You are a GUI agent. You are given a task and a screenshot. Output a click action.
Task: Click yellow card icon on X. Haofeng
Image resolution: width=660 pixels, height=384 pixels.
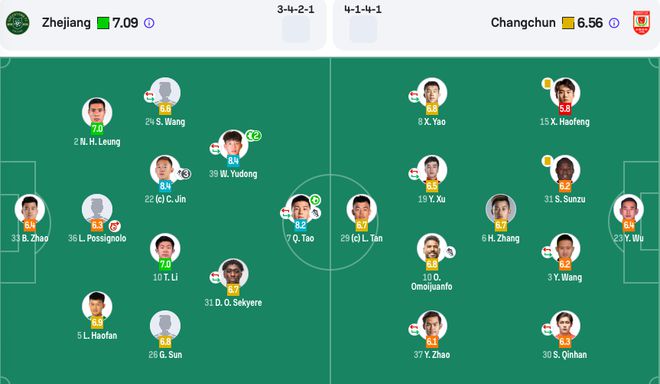pyautogui.click(x=547, y=83)
